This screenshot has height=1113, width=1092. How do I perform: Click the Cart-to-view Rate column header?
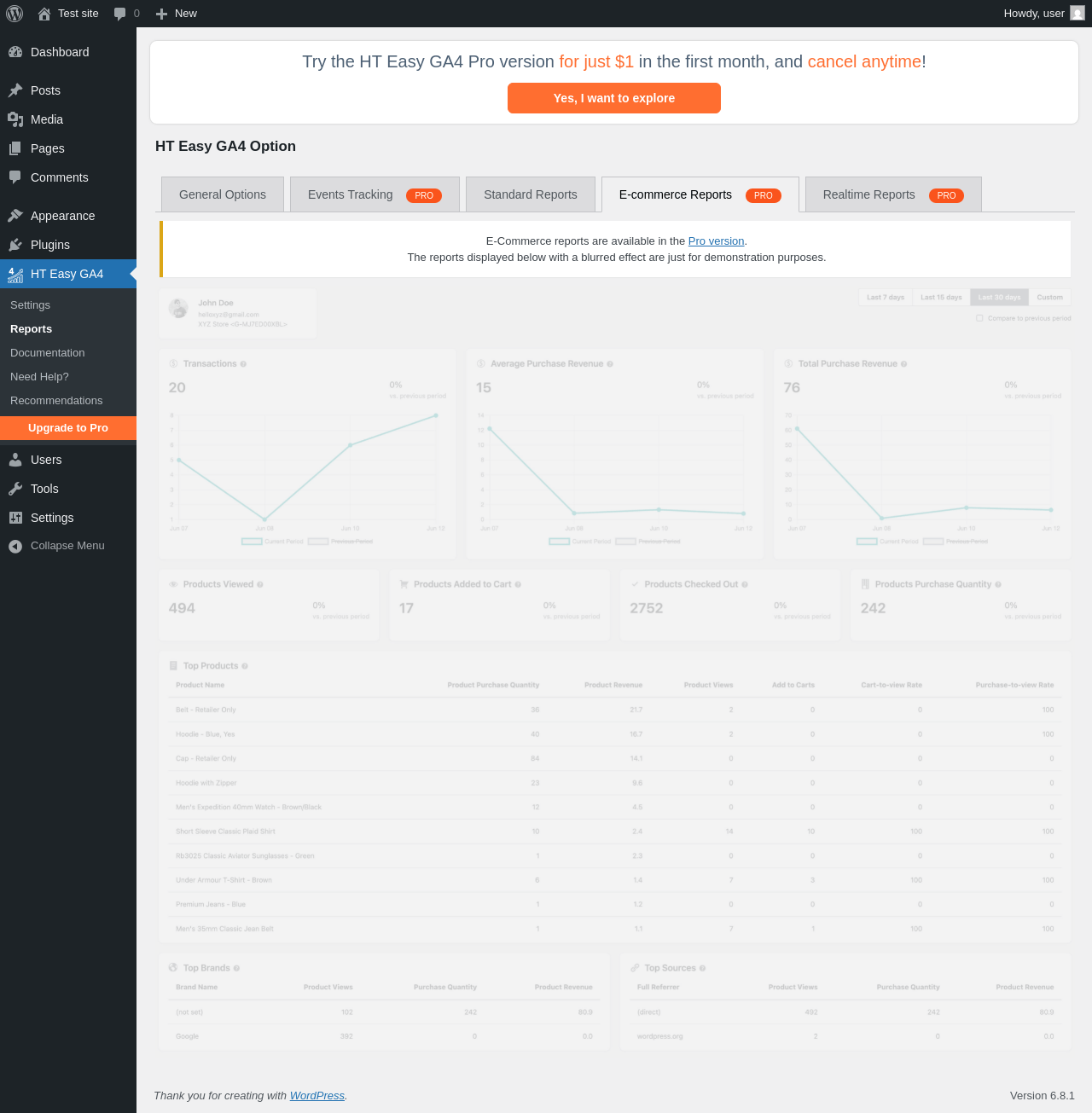(892, 685)
